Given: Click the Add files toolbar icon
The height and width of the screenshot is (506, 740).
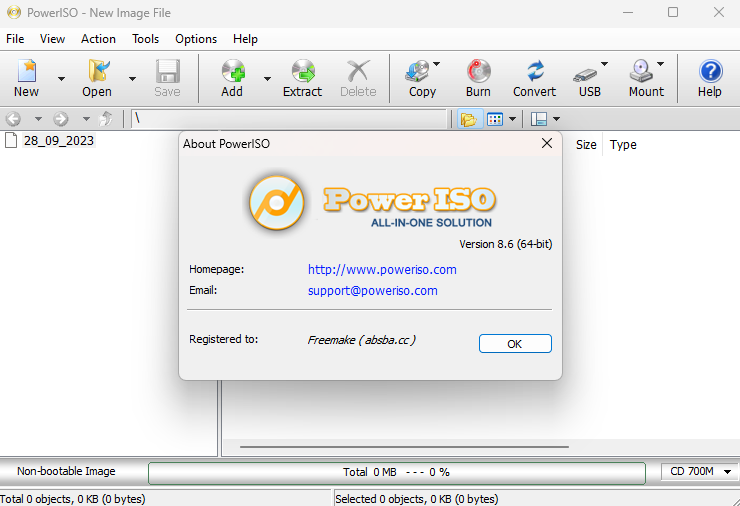Looking at the screenshot, I should [233, 71].
